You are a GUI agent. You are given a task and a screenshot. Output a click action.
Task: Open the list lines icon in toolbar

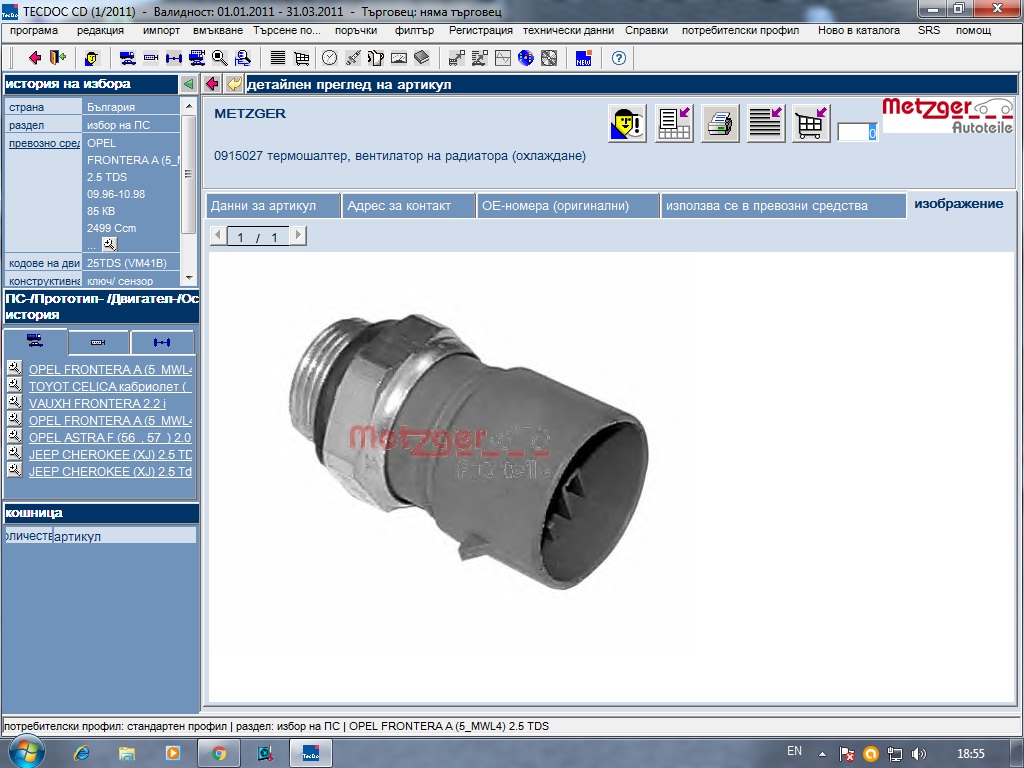coord(278,58)
